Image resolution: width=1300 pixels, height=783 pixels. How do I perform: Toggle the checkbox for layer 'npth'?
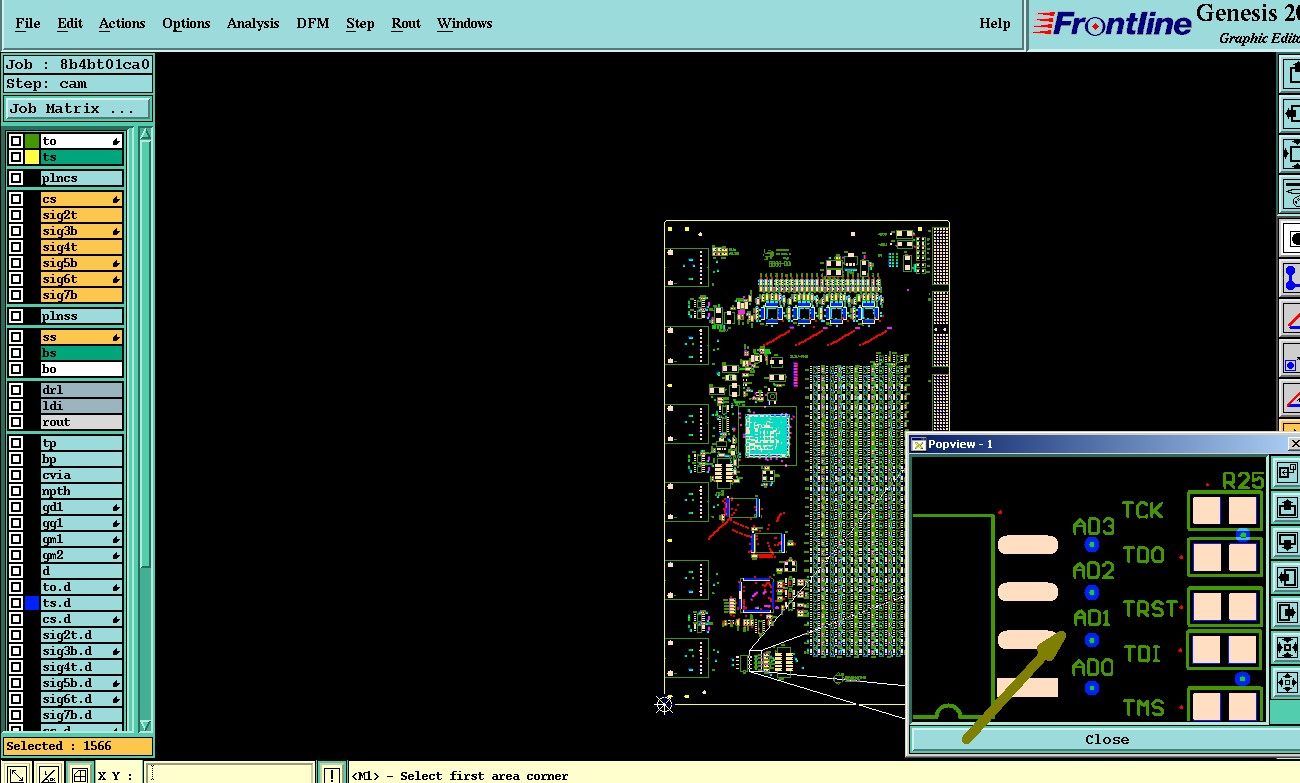[16, 491]
